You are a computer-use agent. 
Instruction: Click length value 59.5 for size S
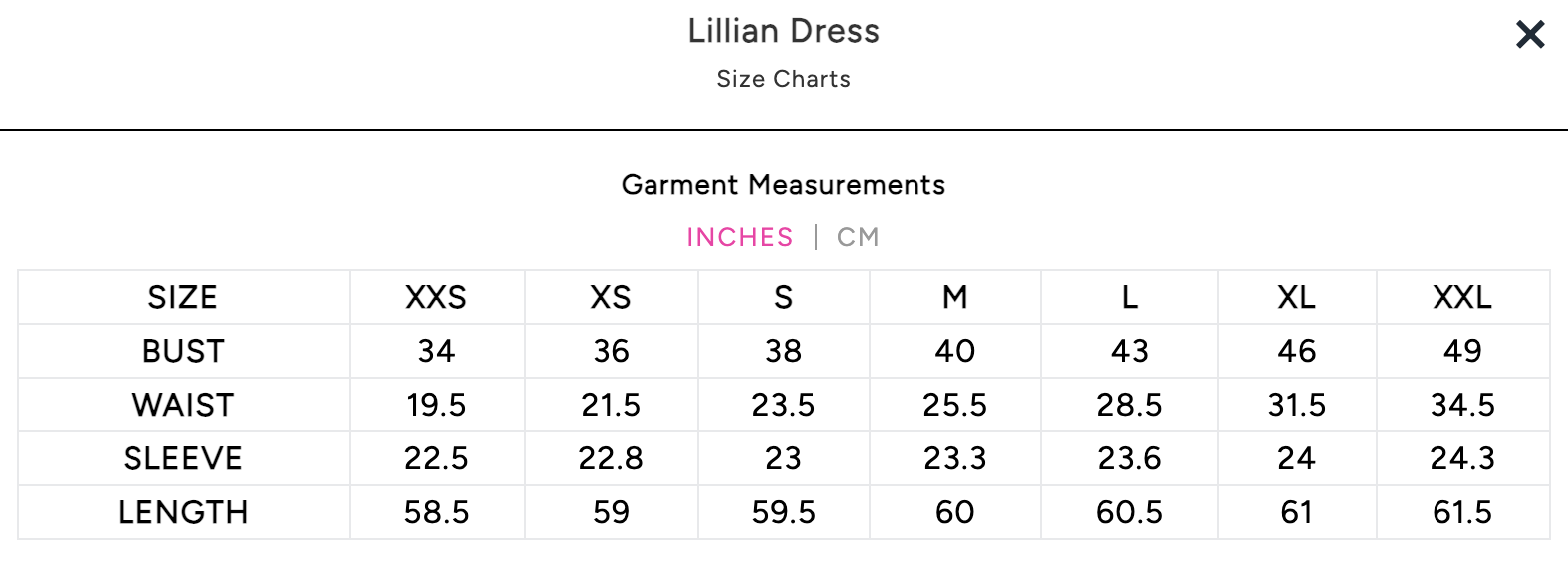pyautogui.click(x=783, y=512)
